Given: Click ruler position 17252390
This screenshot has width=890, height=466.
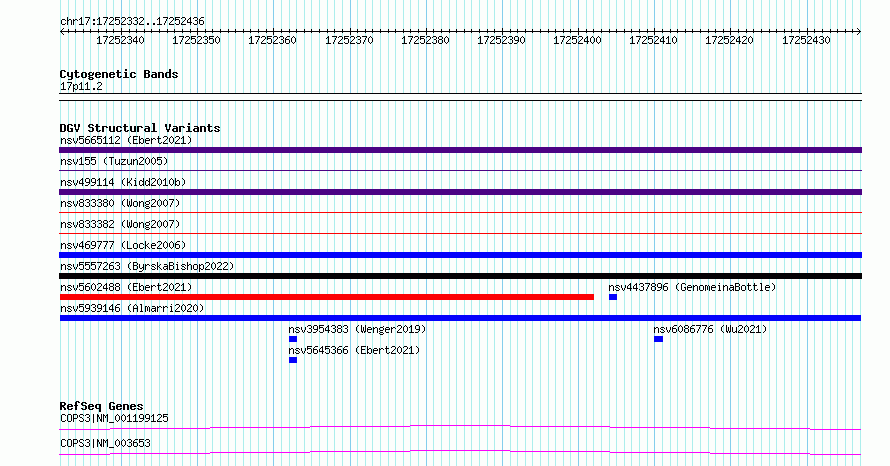Looking at the screenshot, I should coord(501,40).
